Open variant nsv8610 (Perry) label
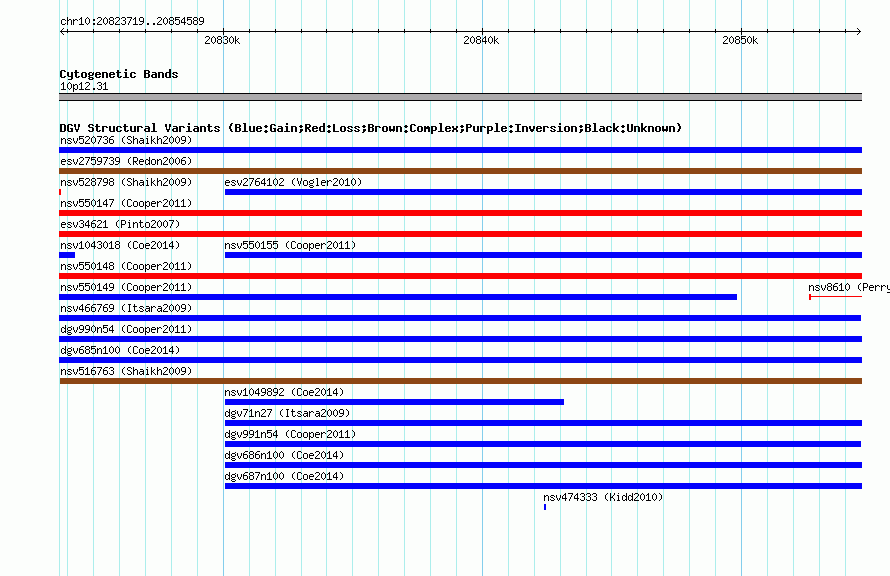This screenshot has height=576, width=890. coord(849,287)
